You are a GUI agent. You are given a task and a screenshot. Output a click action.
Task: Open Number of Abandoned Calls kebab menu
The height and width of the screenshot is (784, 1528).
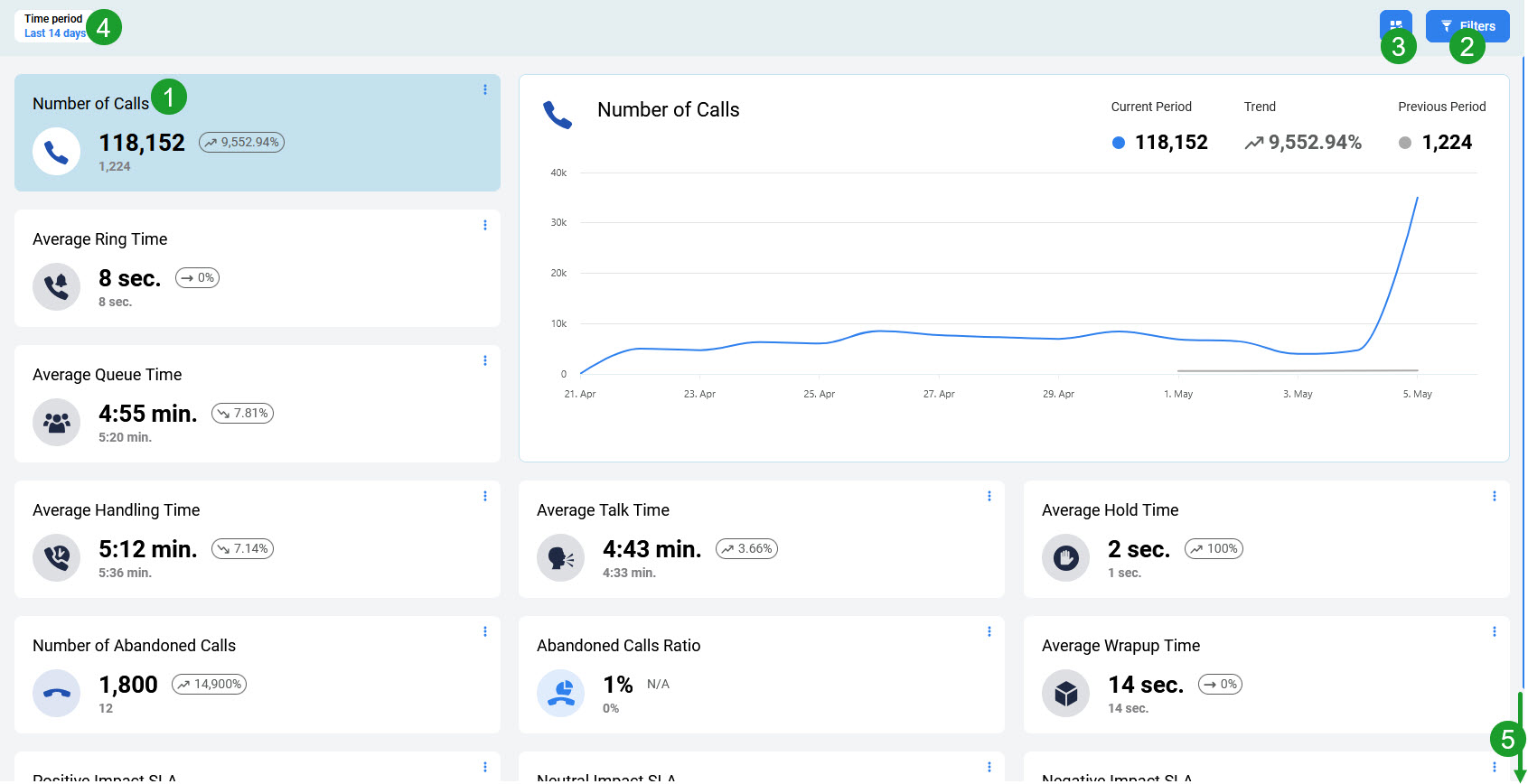tap(485, 631)
